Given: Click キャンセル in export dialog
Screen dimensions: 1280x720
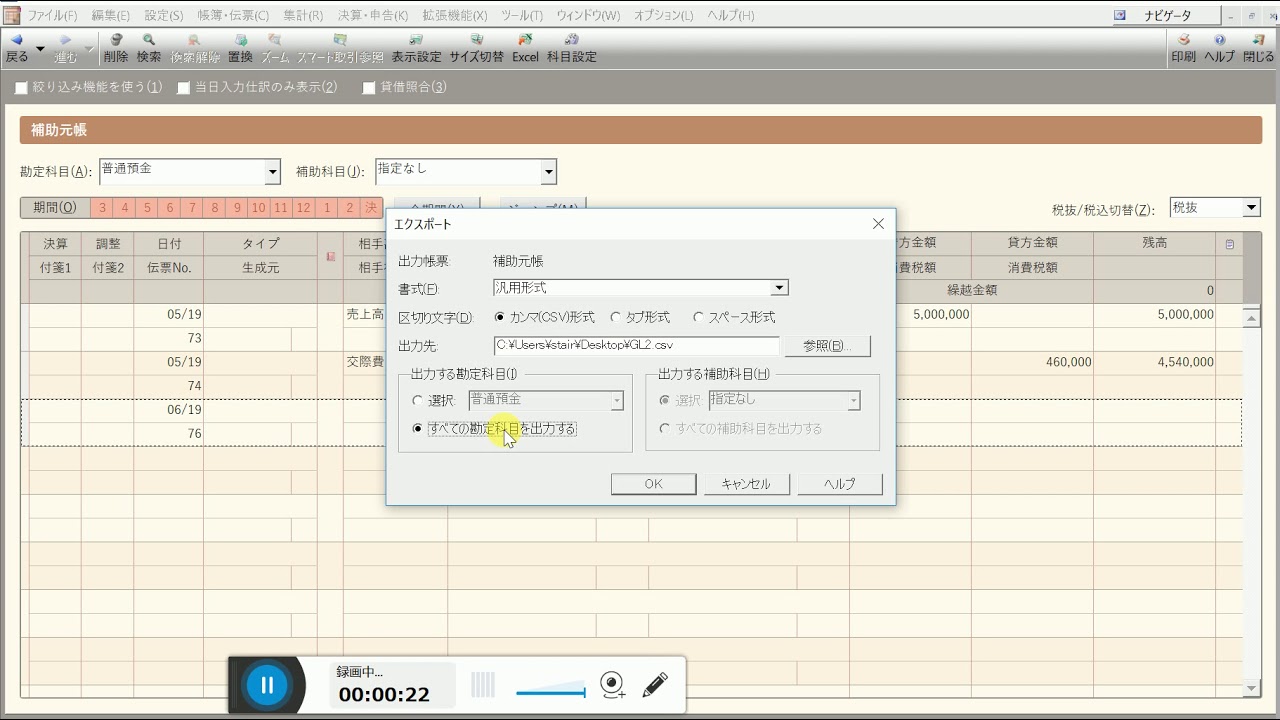Looking at the screenshot, I should 745,484.
